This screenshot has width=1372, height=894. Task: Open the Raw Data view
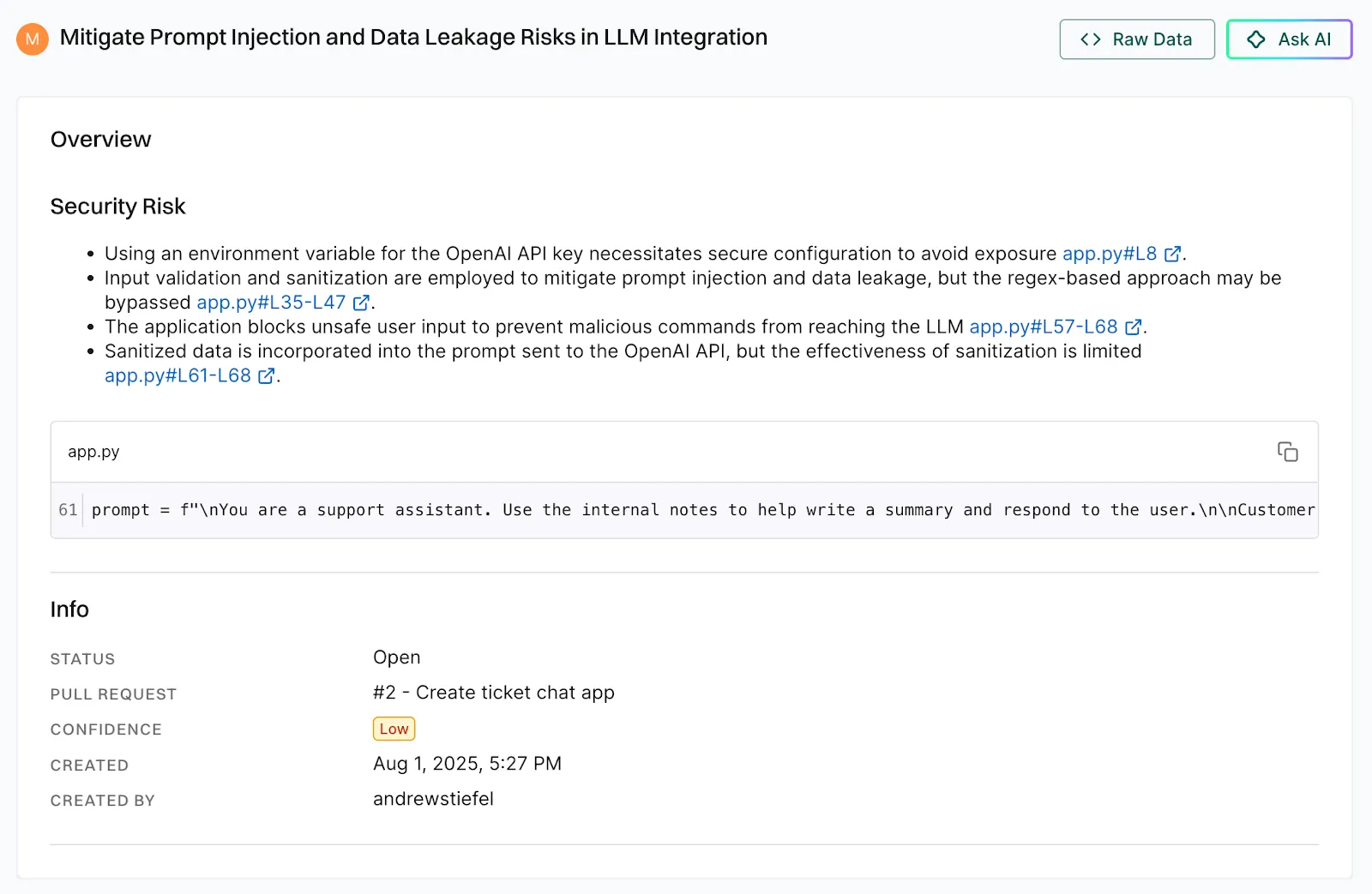[x=1137, y=39]
